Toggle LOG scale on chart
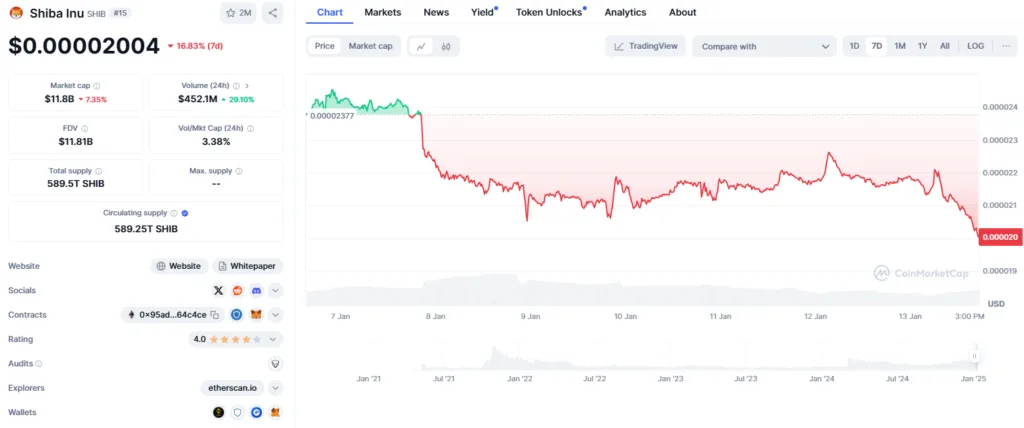This screenshot has height=428, width=1024. tap(976, 46)
